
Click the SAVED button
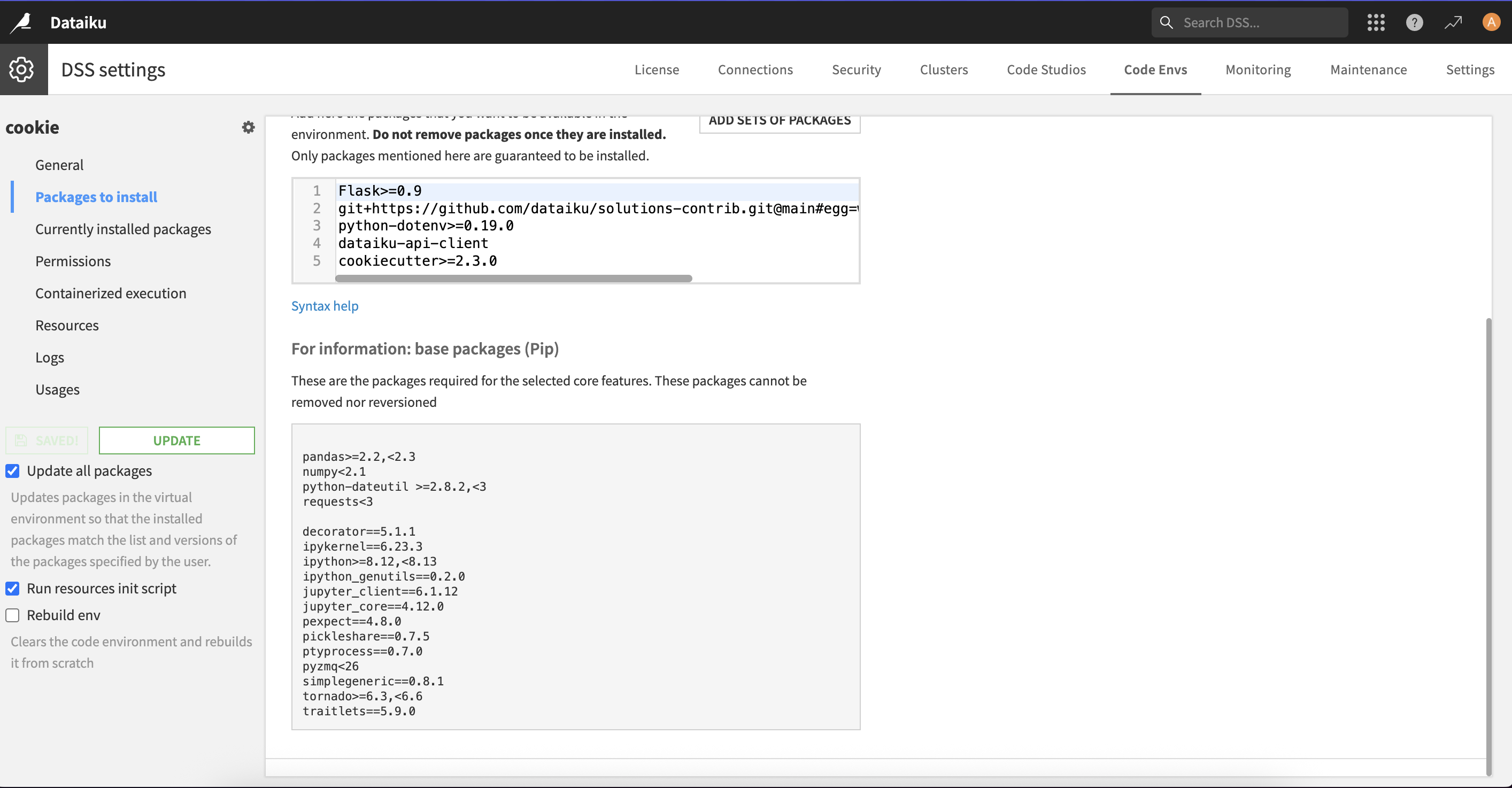pyautogui.click(x=47, y=440)
